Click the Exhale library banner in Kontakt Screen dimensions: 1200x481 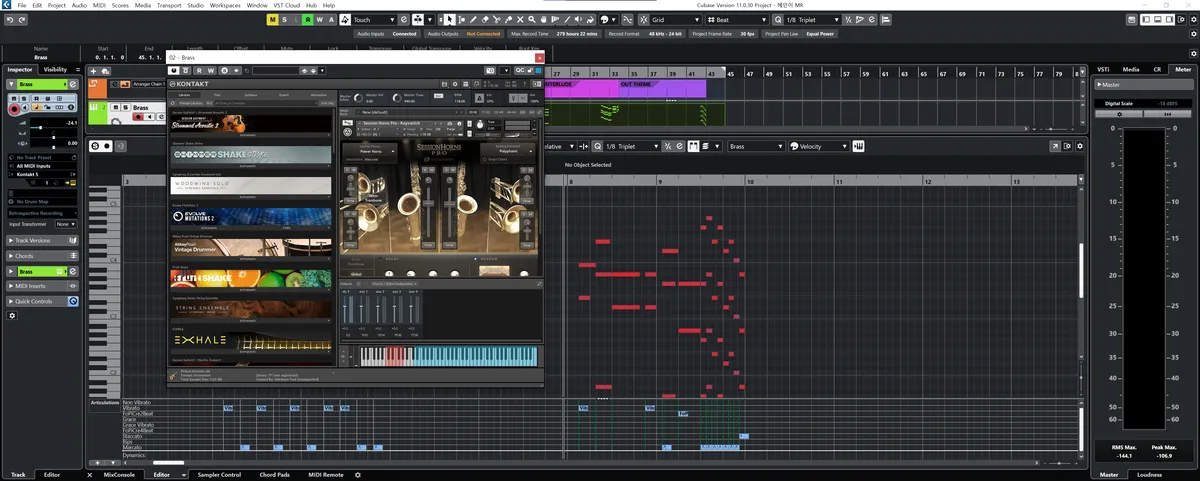tap(250, 341)
